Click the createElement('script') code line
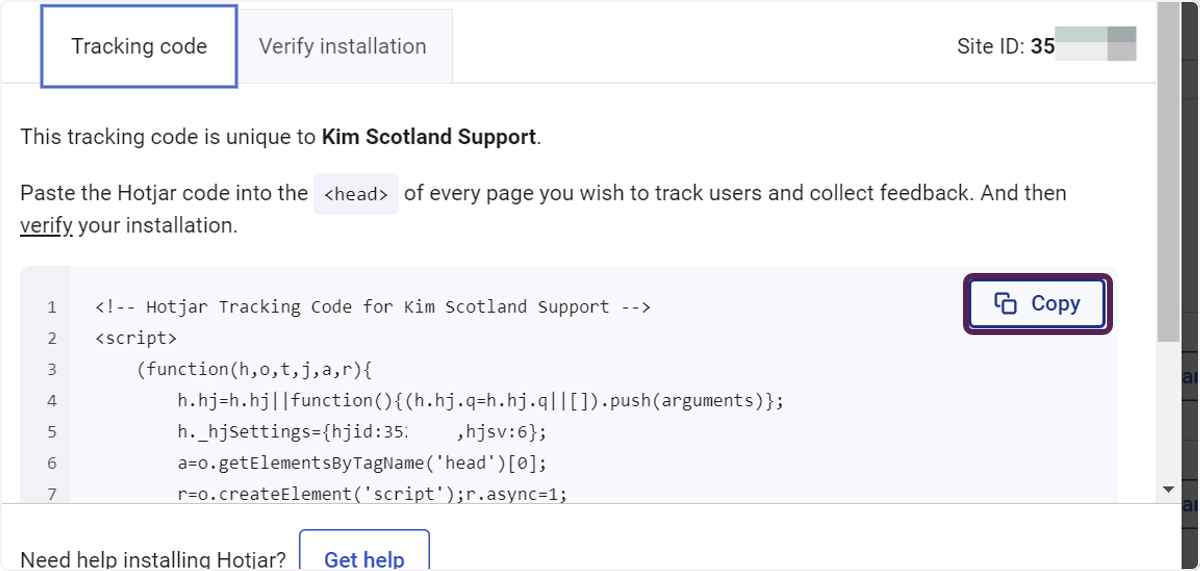Viewport: 1200px width, 571px height. point(372,494)
